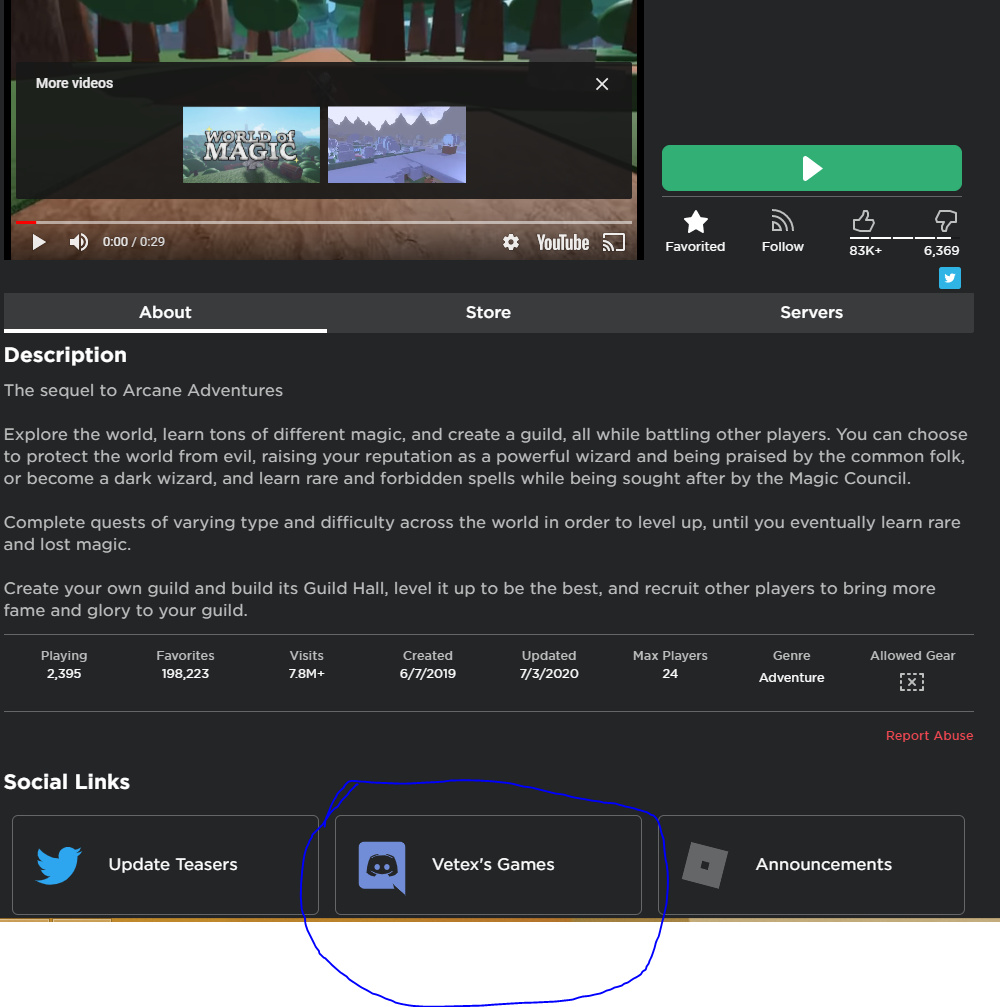This screenshot has height=1007, width=1000.
Task: Click the Playing count 2,395
Action: (64, 674)
